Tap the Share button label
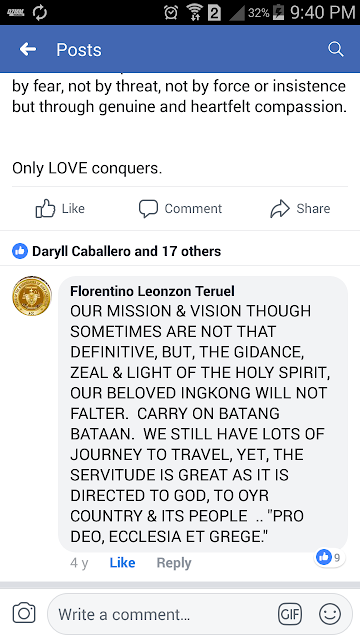Screen dimensions: 360x640 313,209
